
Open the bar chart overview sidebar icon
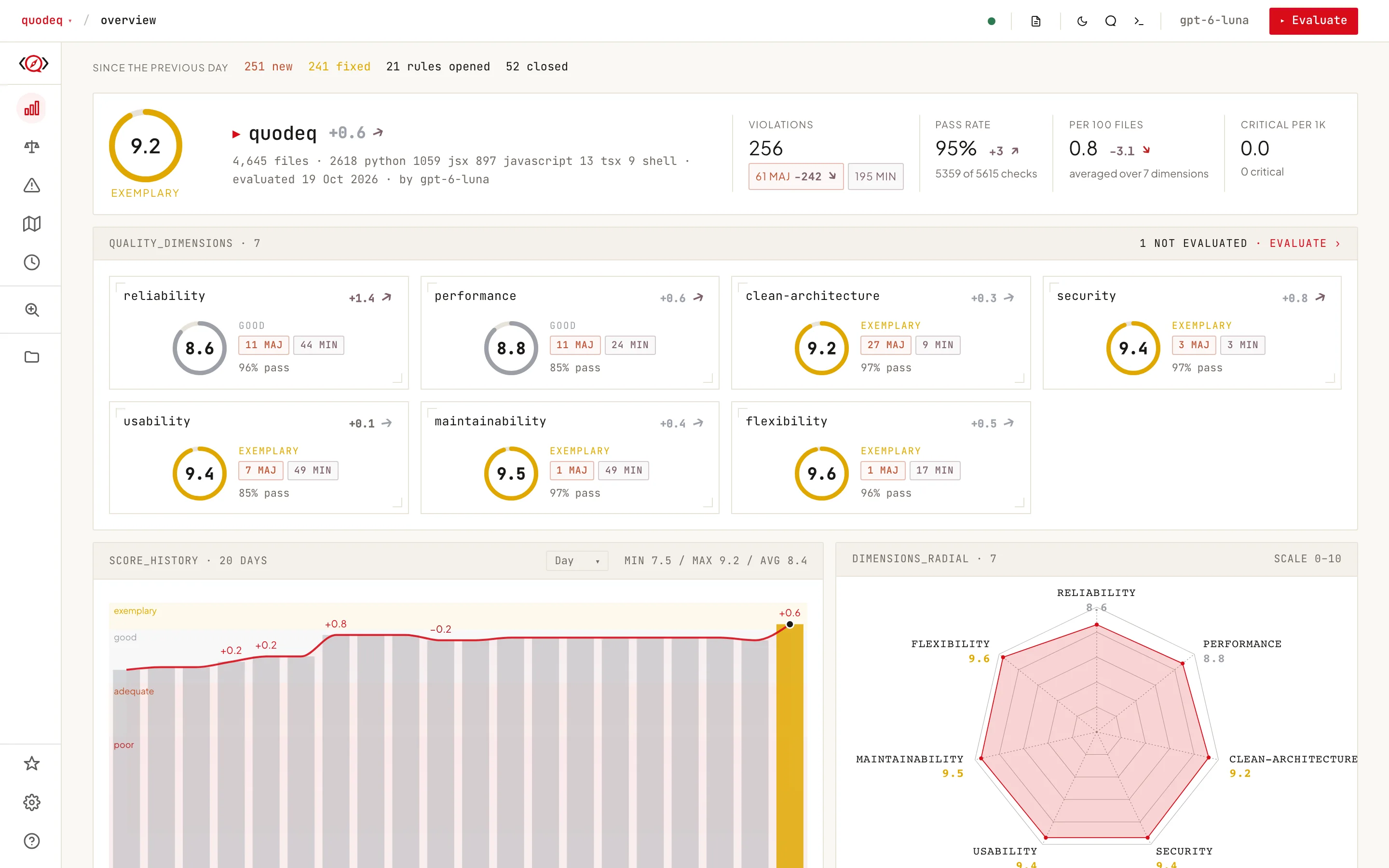[x=31, y=108]
